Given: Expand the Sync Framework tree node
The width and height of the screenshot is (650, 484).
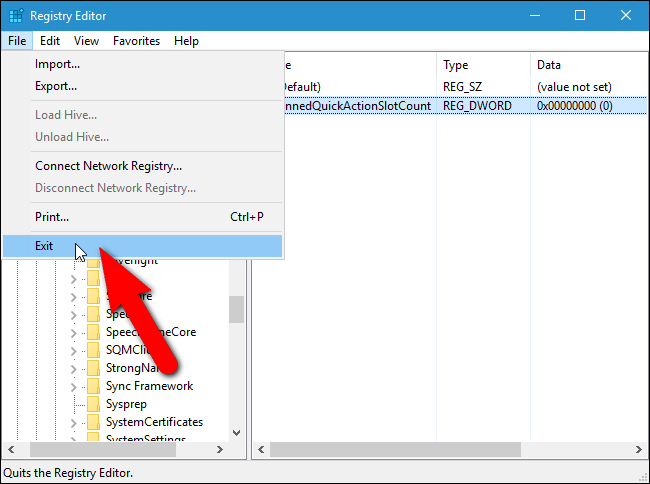Looking at the screenshot, I should point(73,387).
